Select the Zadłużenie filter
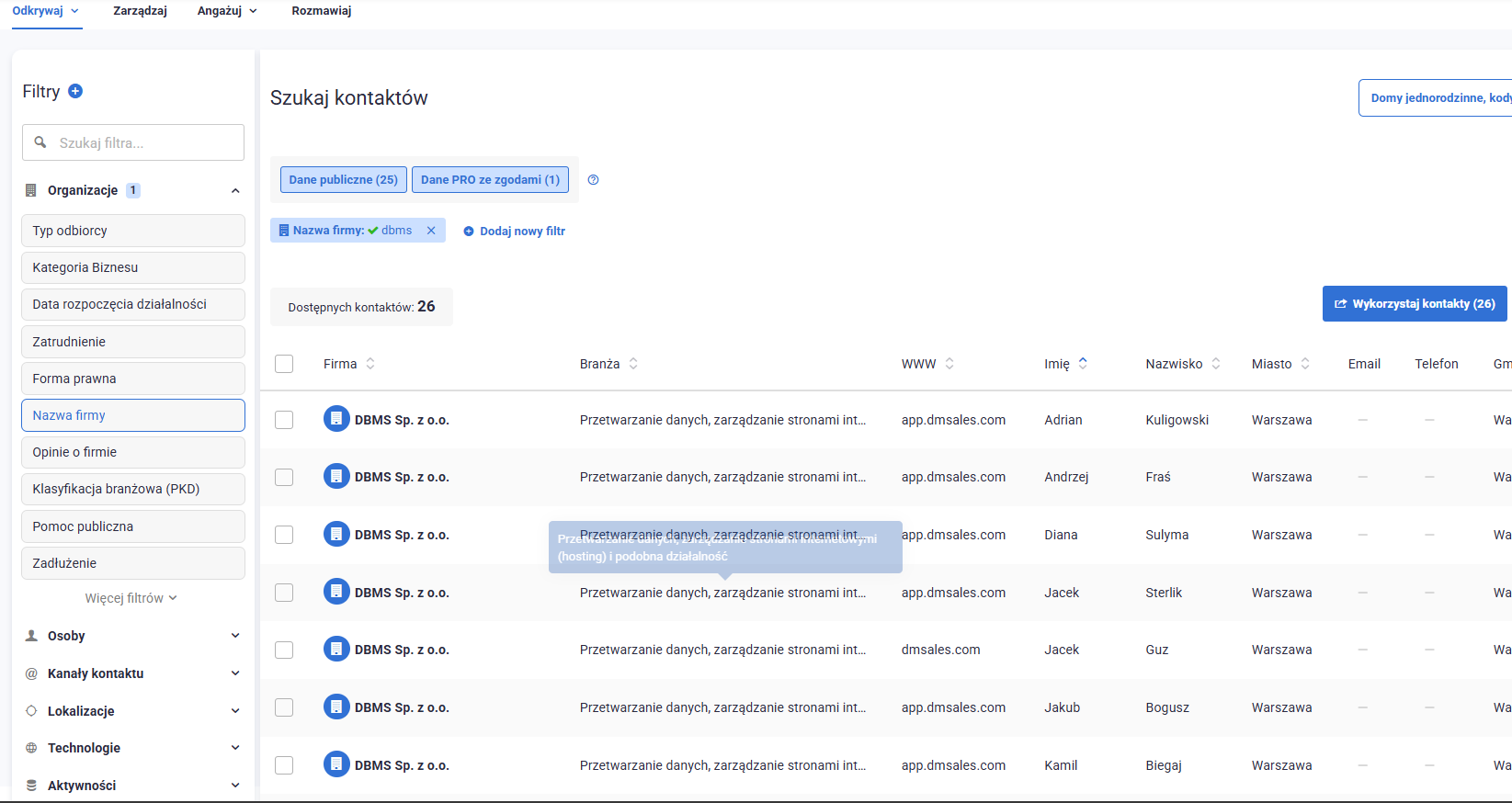 point(133,563)
